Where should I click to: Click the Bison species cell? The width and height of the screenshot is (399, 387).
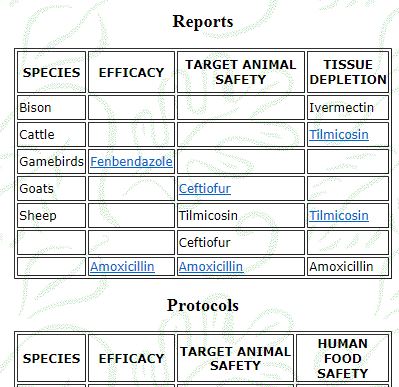click(x=51, y=108)
